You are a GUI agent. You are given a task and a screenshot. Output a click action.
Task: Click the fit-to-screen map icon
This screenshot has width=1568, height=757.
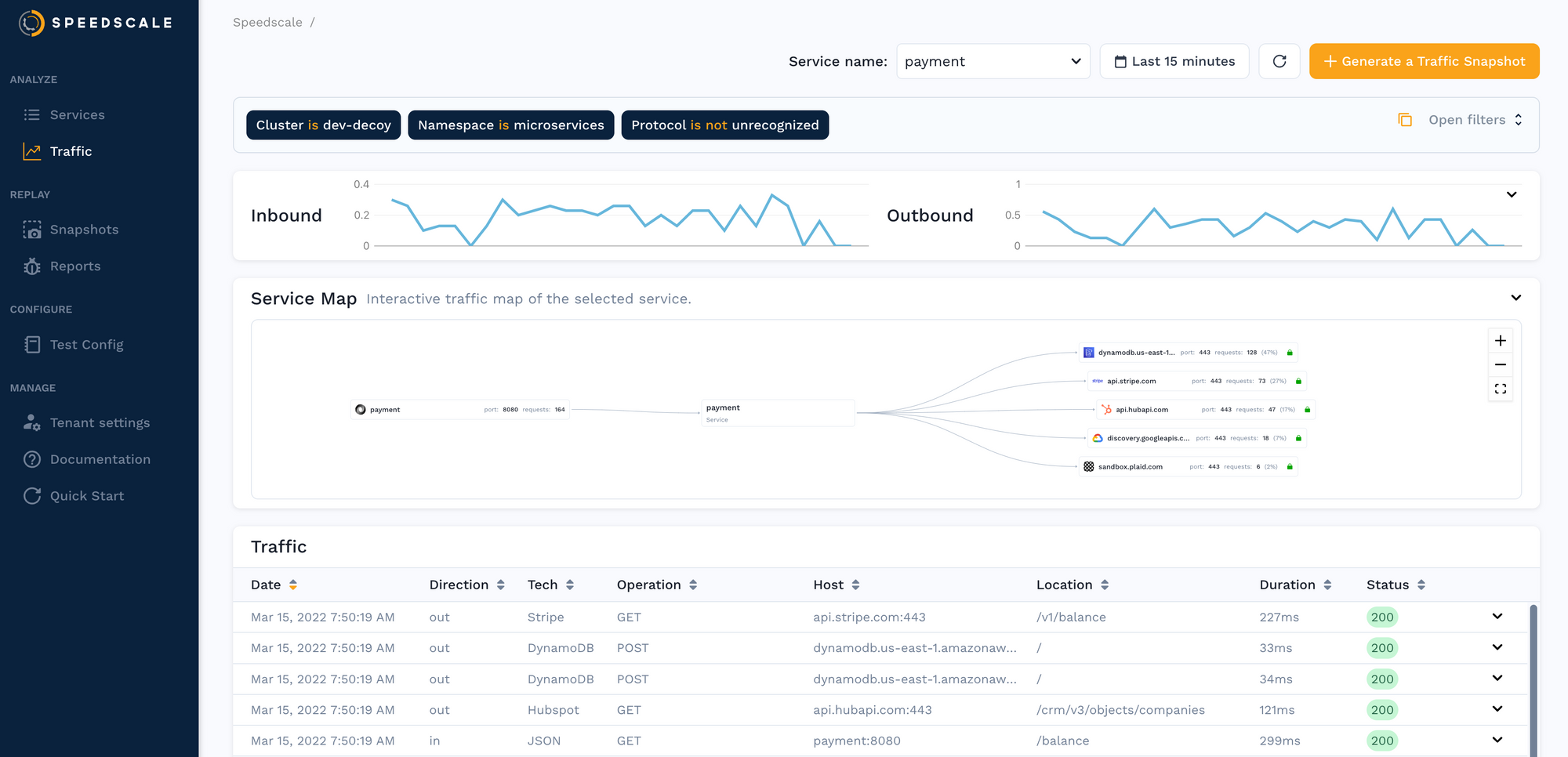click(1500, 389)
